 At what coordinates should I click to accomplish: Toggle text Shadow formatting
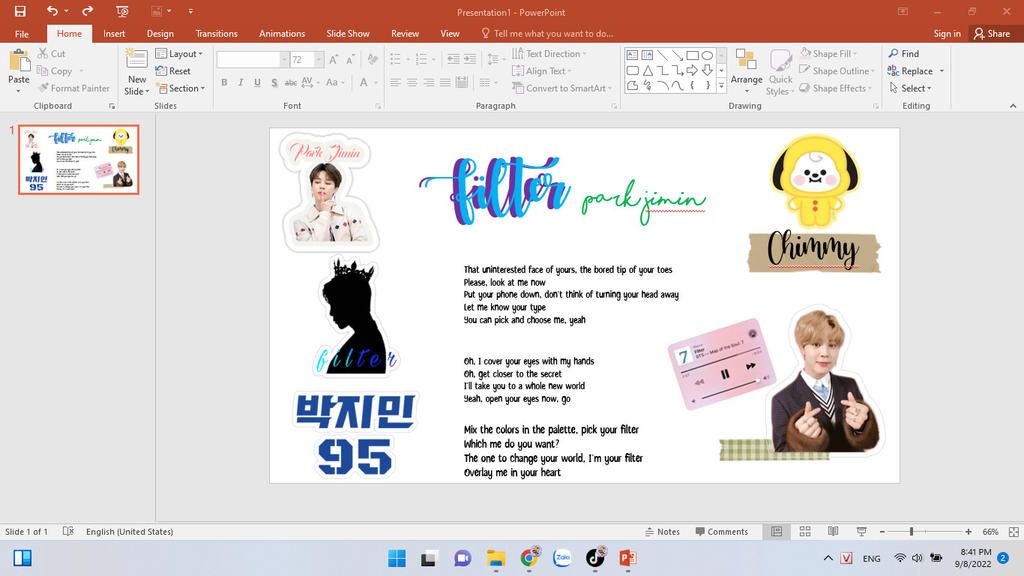point(274,82)
